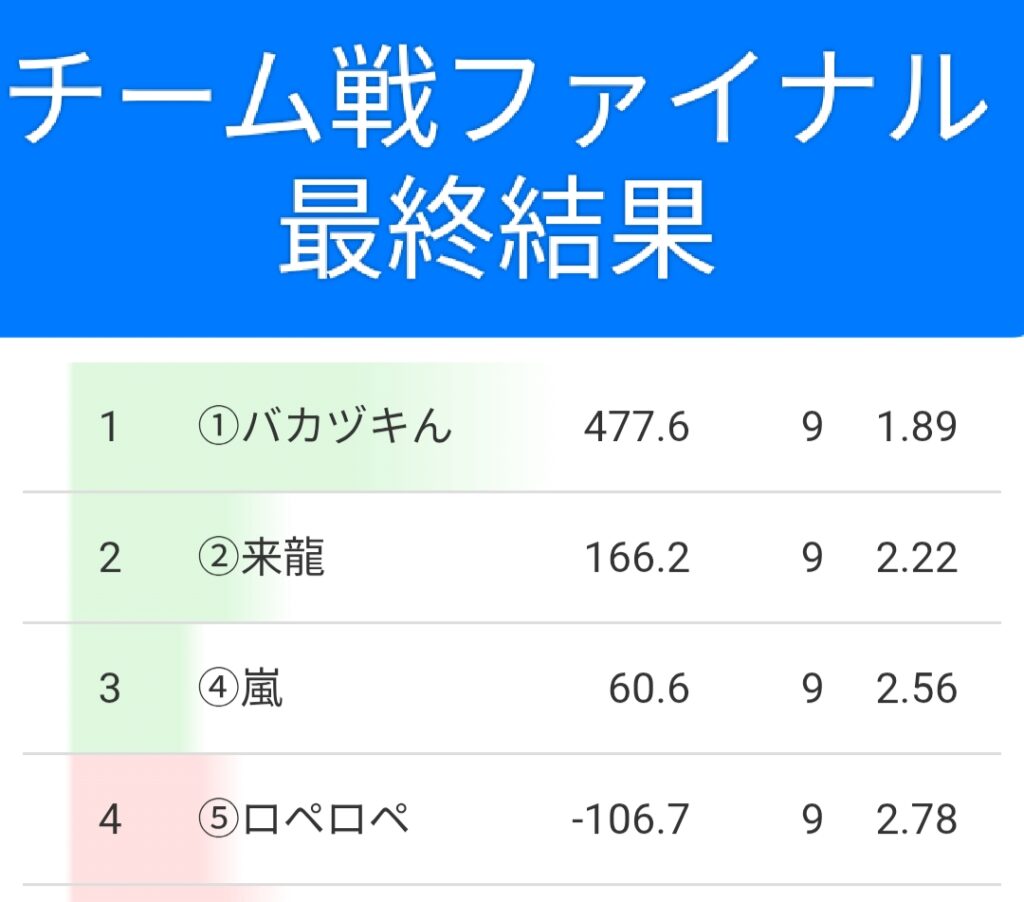1024x902 pixels.
Task: Click the negative score -106.7
Action: pyautogui.click(x=630, y=820)
